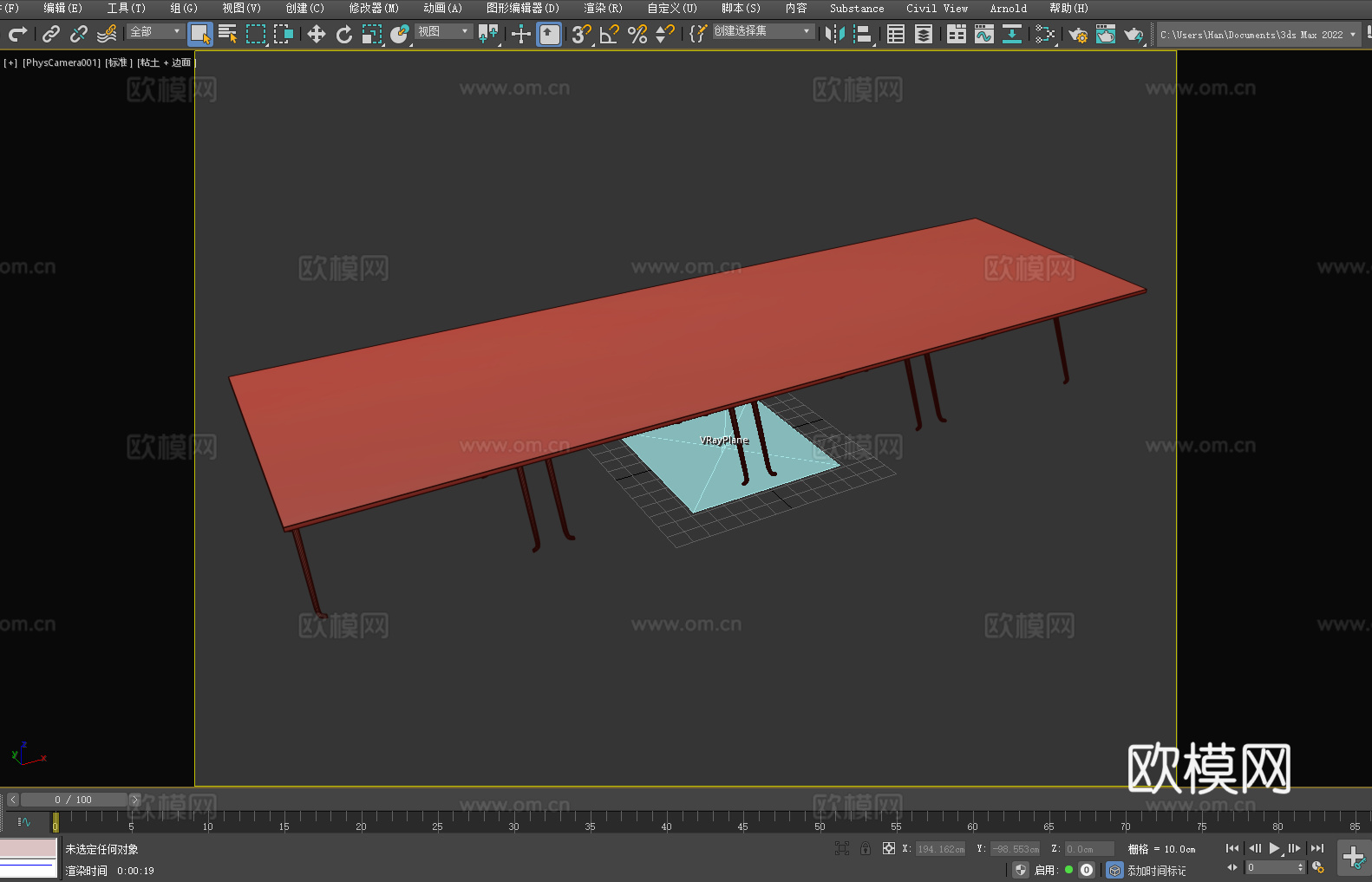1372x882 pixels.
Task: Toggle the 3D Snaps button
Action: (582, 34)
